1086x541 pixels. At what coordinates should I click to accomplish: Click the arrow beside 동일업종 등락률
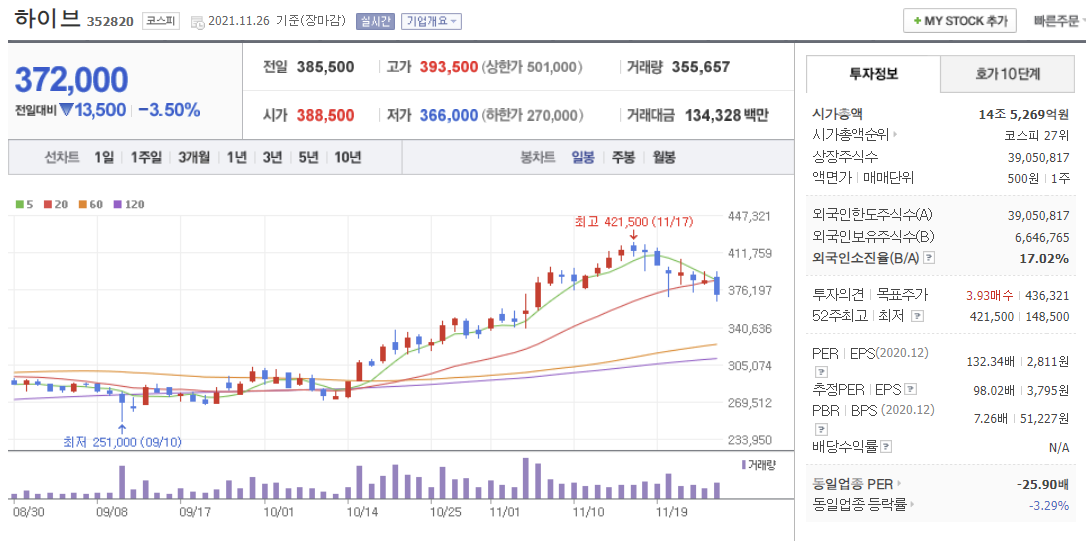tap(912, 505)
